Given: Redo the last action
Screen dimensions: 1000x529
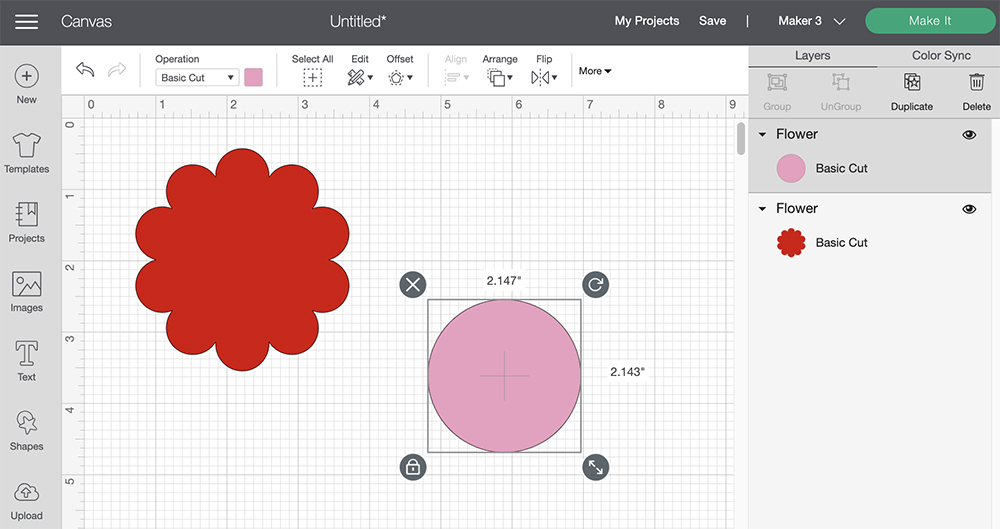Looking at the screenshot, I should click(x=117, y=69).
